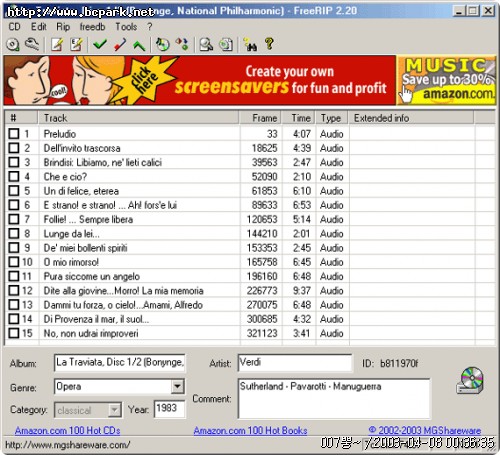Tick checkbox for track 6 E strano!
The image size is (500, 455).
[14, 205]
